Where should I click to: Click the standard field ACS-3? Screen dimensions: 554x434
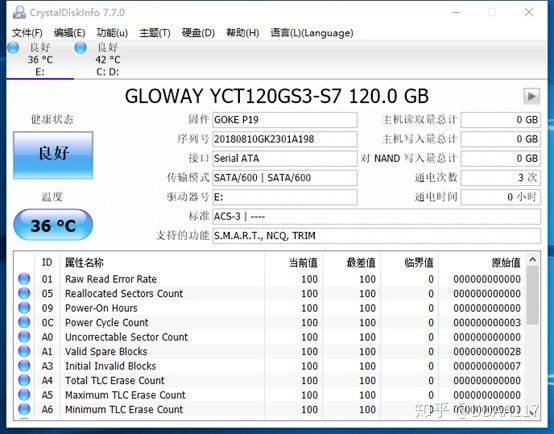coord(376,216)
